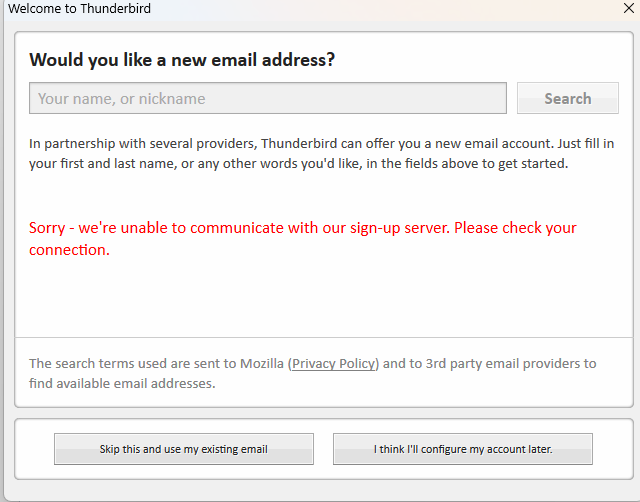Click 'find available email addresses.' footer line
This screenshot has width=640, height=502.
click(122, 383)
